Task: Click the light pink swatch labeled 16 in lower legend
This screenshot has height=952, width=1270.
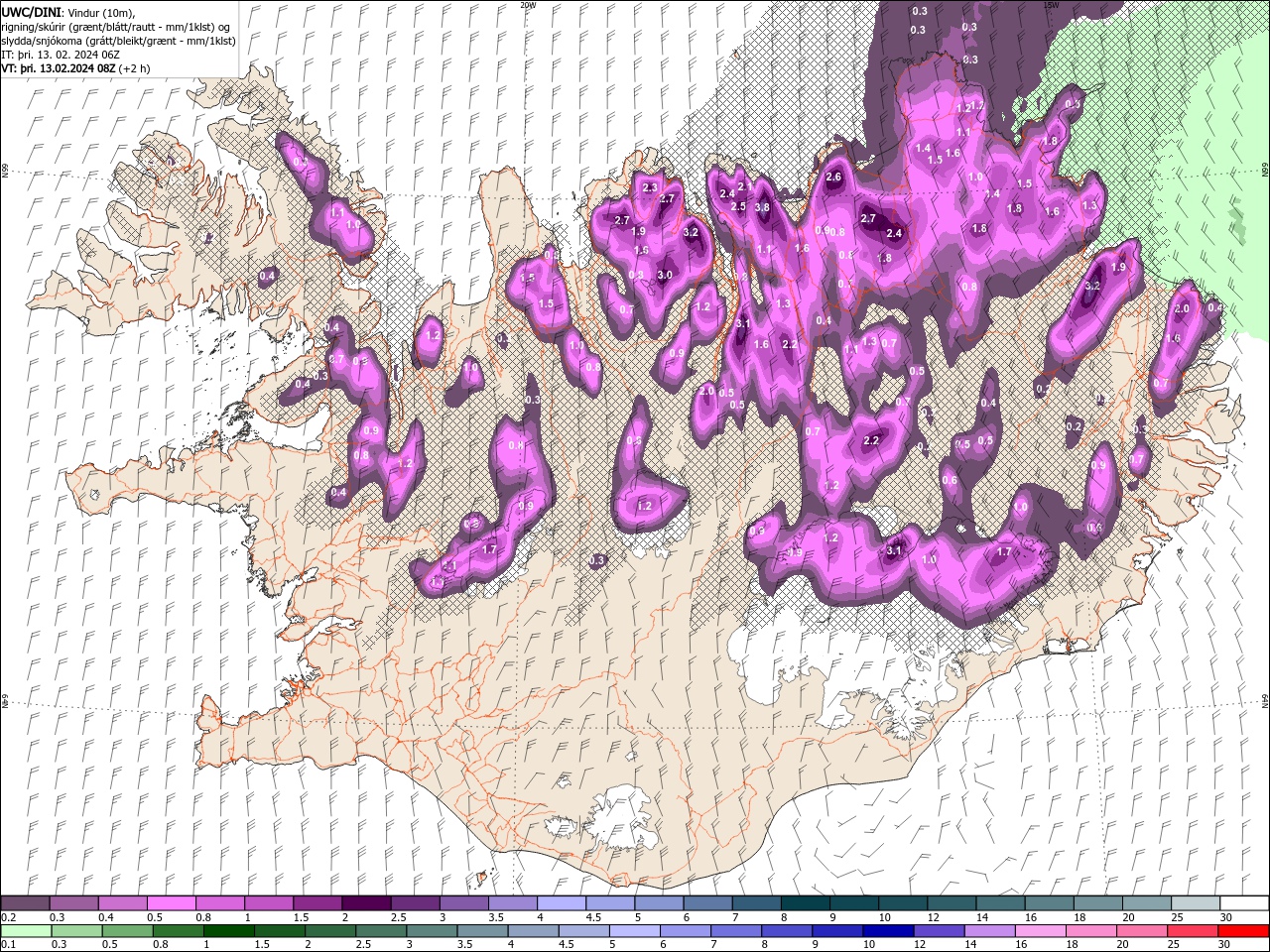Action: click(x=1039, y=931)
